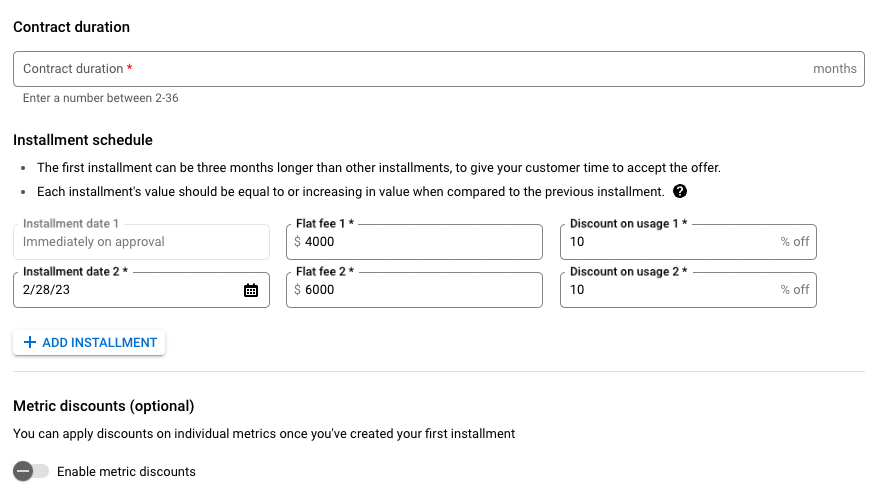Click the ADD INSTALLMENT button

[89, 342]
